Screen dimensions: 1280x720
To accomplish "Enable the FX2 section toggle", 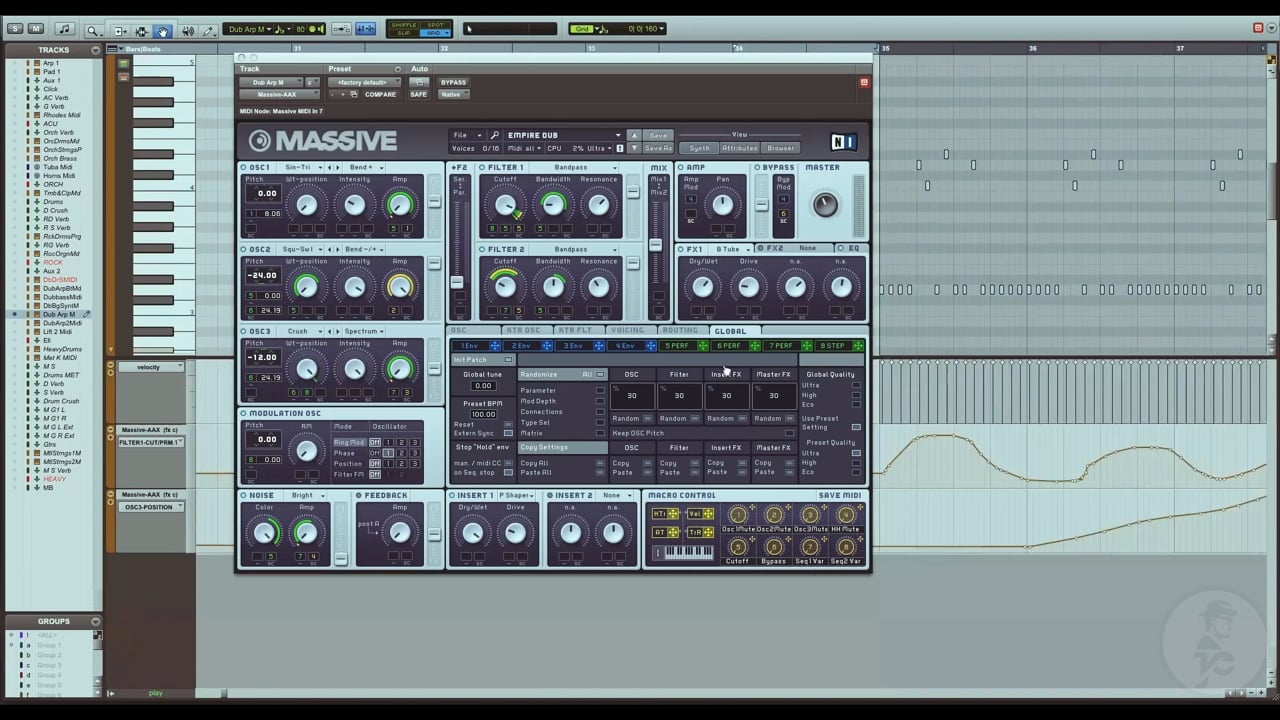I will tap(761, 248).
